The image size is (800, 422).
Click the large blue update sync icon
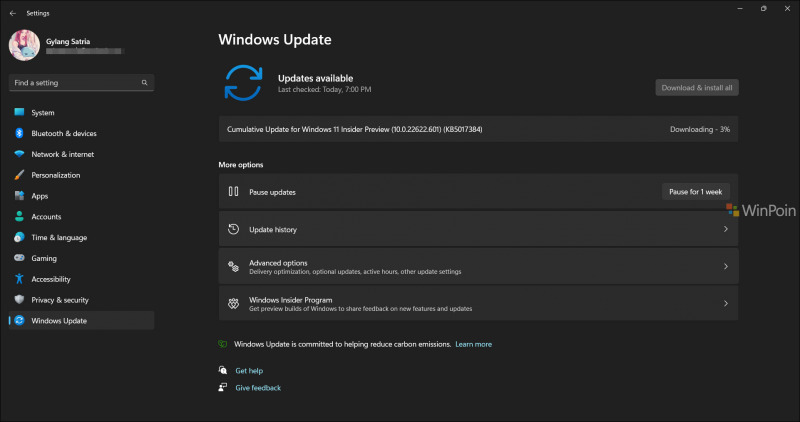click(243, 83)
